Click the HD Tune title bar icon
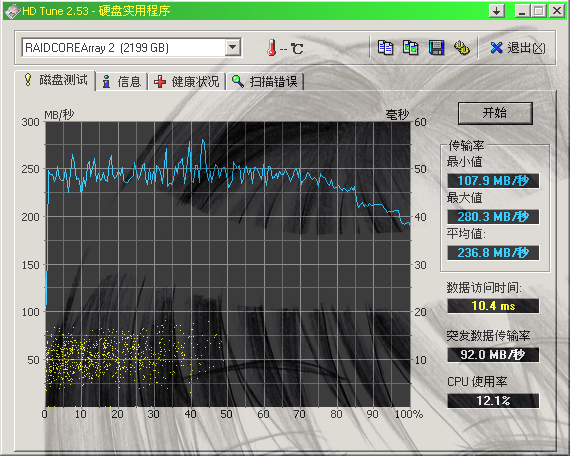570x456 pixels. tap(12, 11)
